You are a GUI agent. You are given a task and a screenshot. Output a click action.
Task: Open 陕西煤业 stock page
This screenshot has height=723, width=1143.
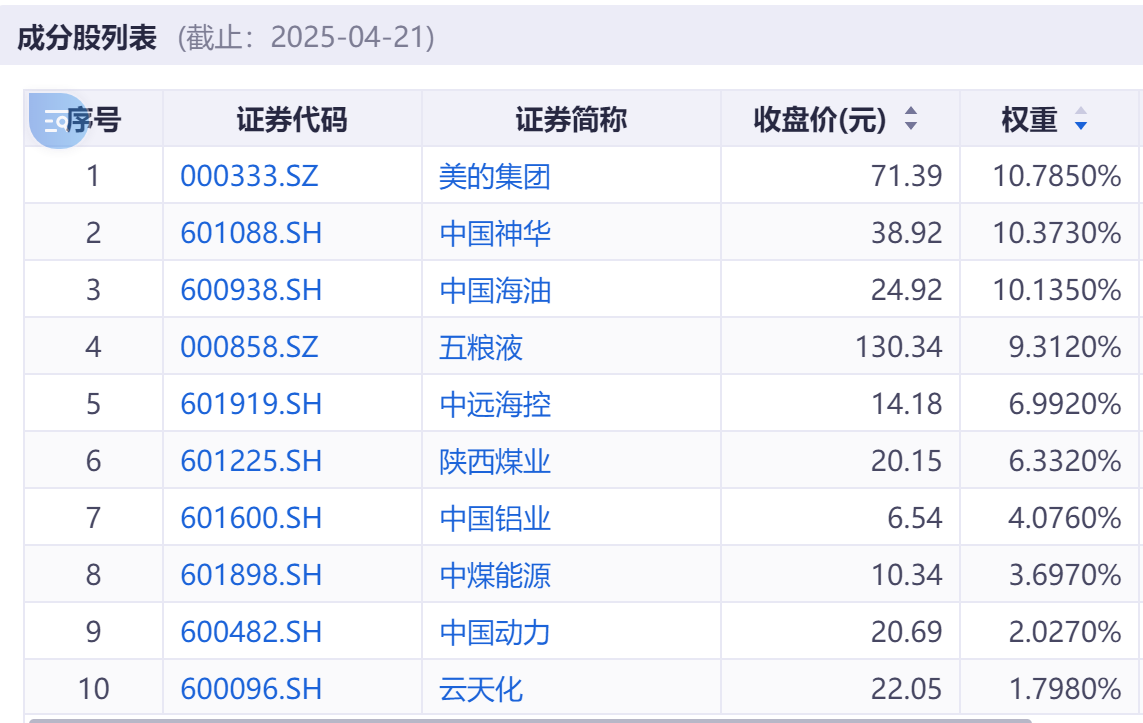(495, 461)
